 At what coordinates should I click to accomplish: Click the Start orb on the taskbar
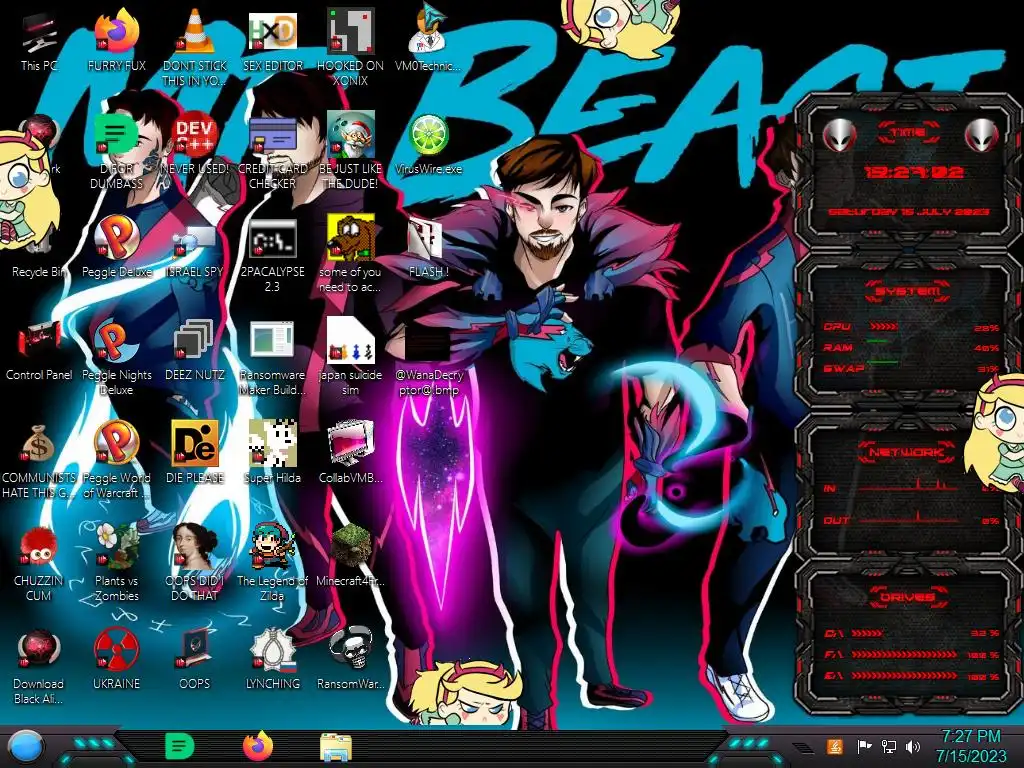point(25,747)
